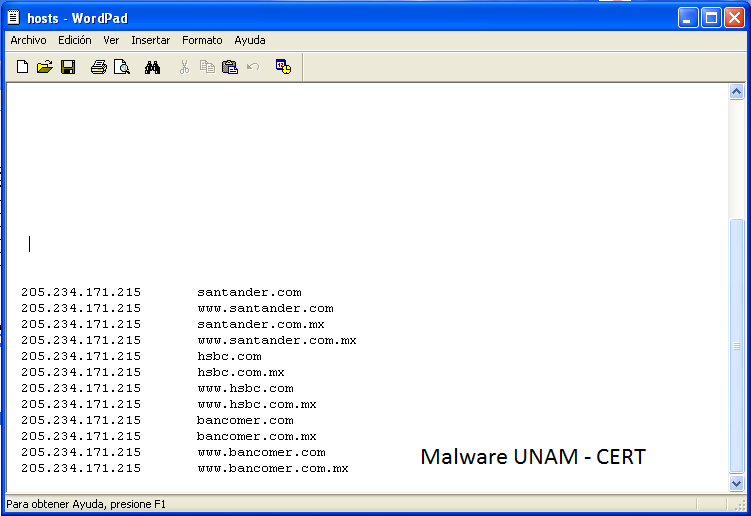The image size is (751, 516).
Task: Open a file with the Open folder icon
Action: click(x=45, y=67)
